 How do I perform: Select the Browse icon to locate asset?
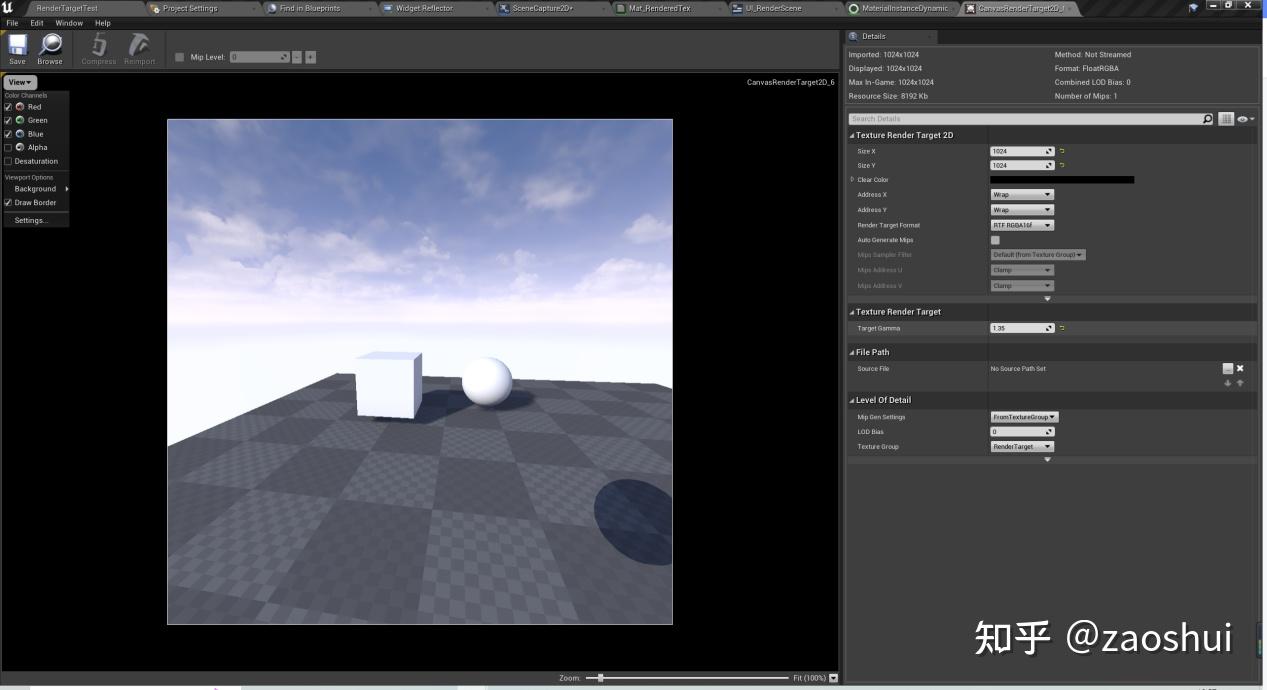[x=49, y=46]
